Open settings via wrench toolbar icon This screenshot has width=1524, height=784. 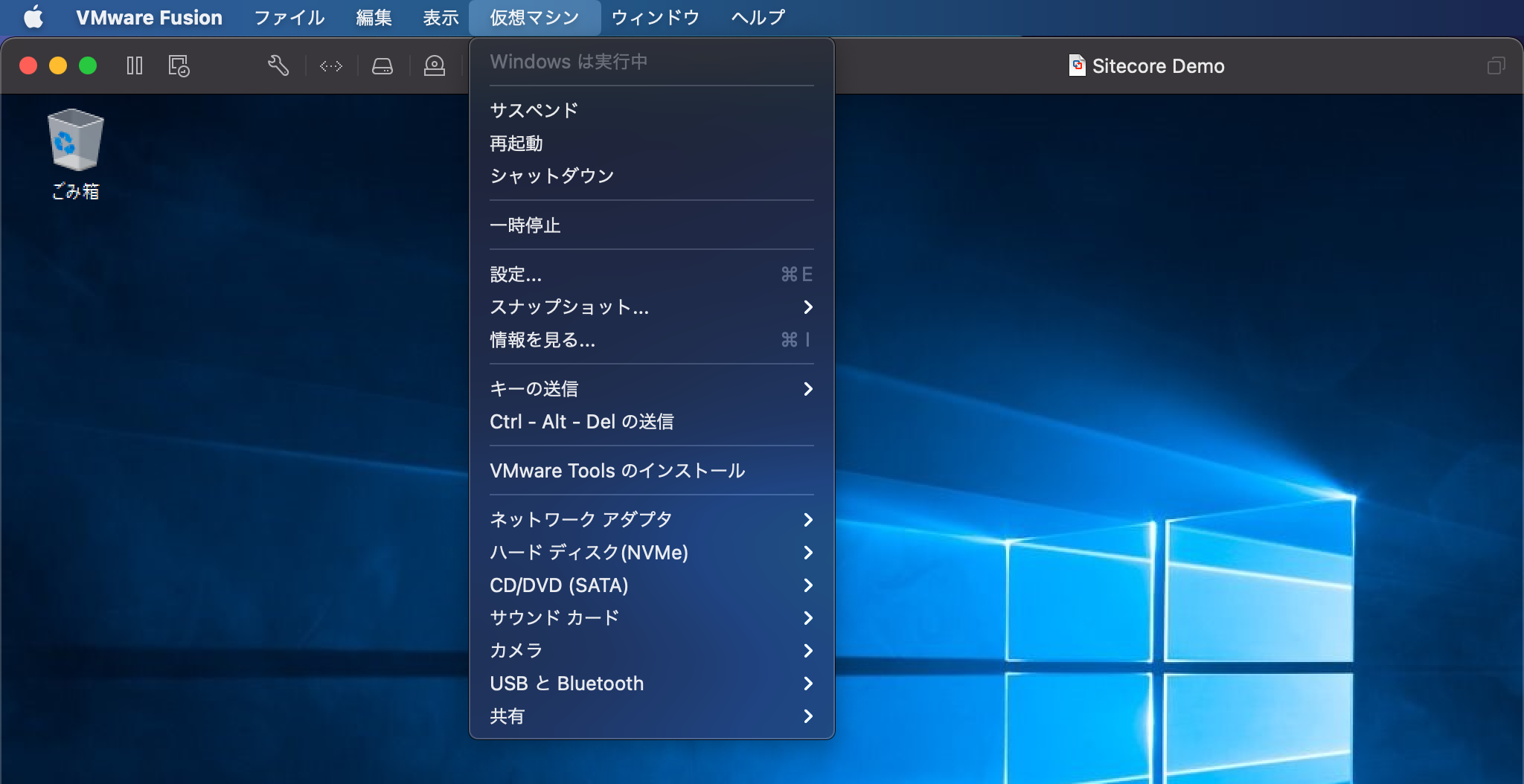point(278,66)
